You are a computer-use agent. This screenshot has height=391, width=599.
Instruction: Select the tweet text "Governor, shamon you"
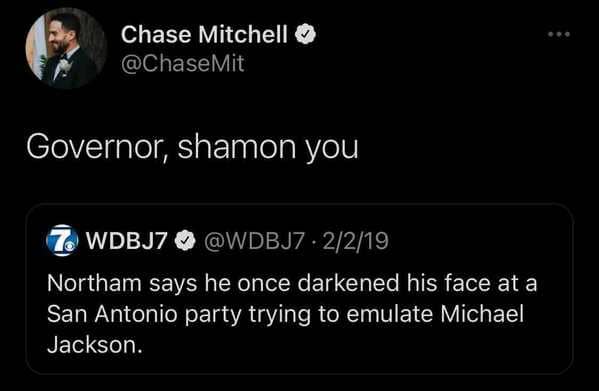point(192,148)
